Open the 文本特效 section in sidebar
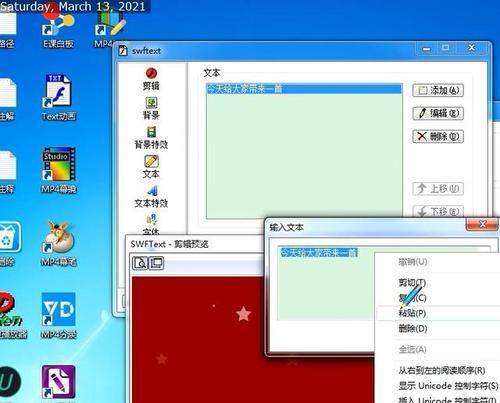 (151, 196)
